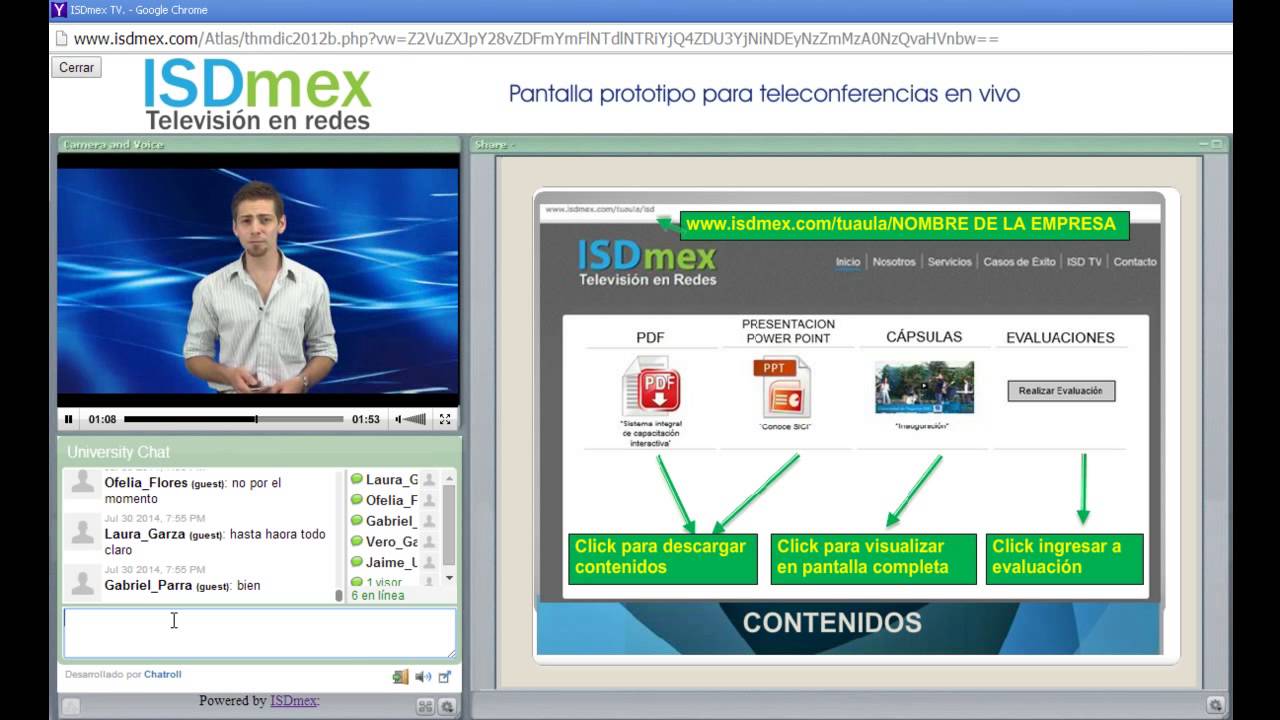Screen dimensions: 1280x720
Task: Click profile icon beside Ofelia_F
Action: coord(429,500)
